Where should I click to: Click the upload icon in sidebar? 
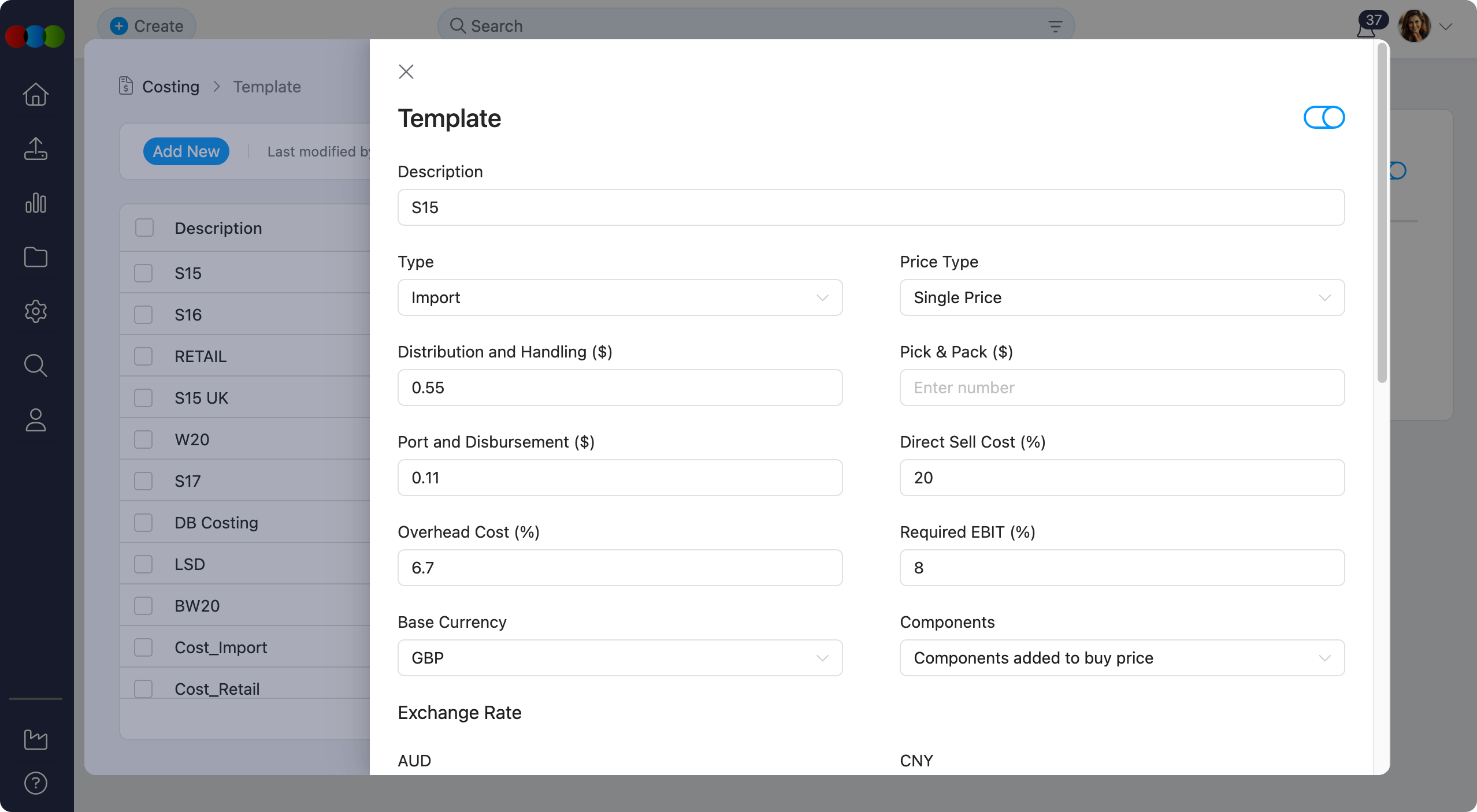tap(35, 148)
